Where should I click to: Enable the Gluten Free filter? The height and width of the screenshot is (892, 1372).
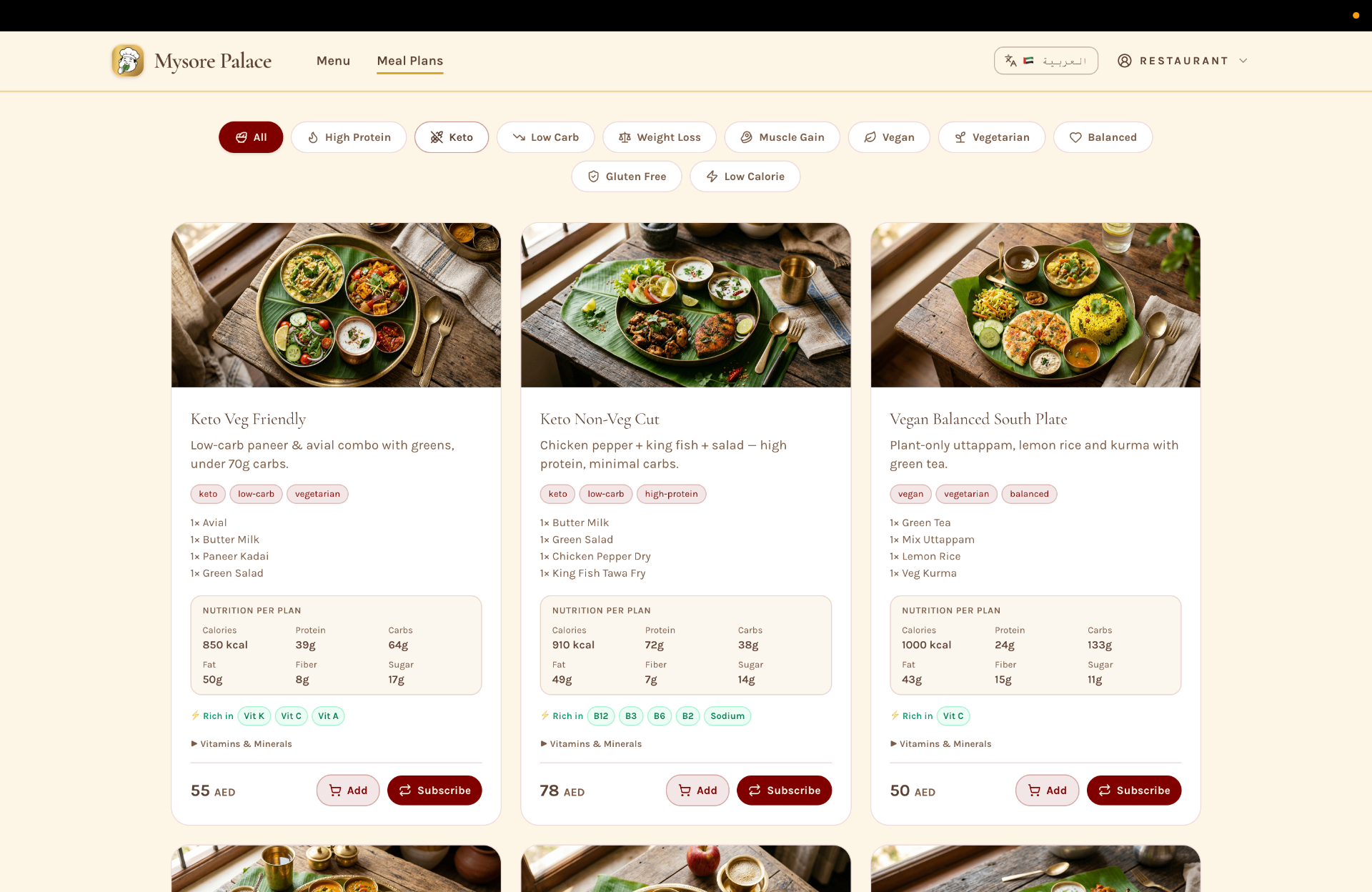tap(627, 177)
